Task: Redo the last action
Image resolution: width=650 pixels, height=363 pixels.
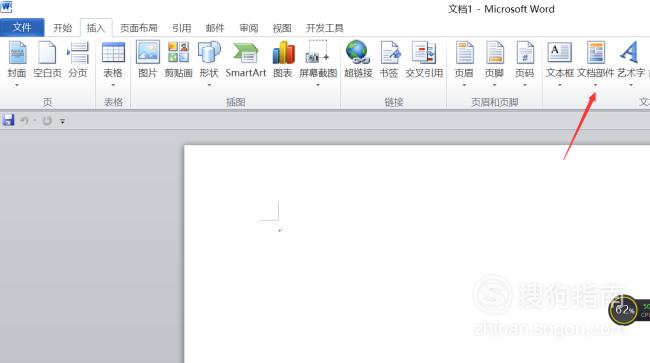Action: coord(47,121)
